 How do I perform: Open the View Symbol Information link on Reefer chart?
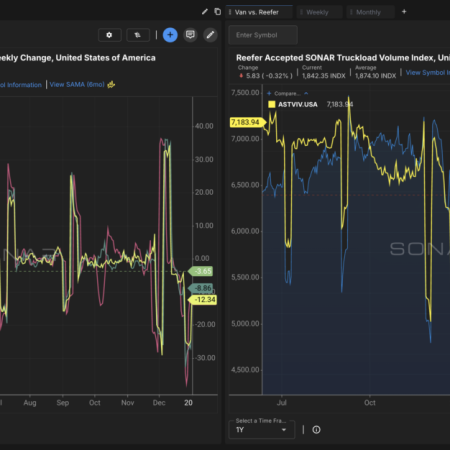[x=428, y=73]
